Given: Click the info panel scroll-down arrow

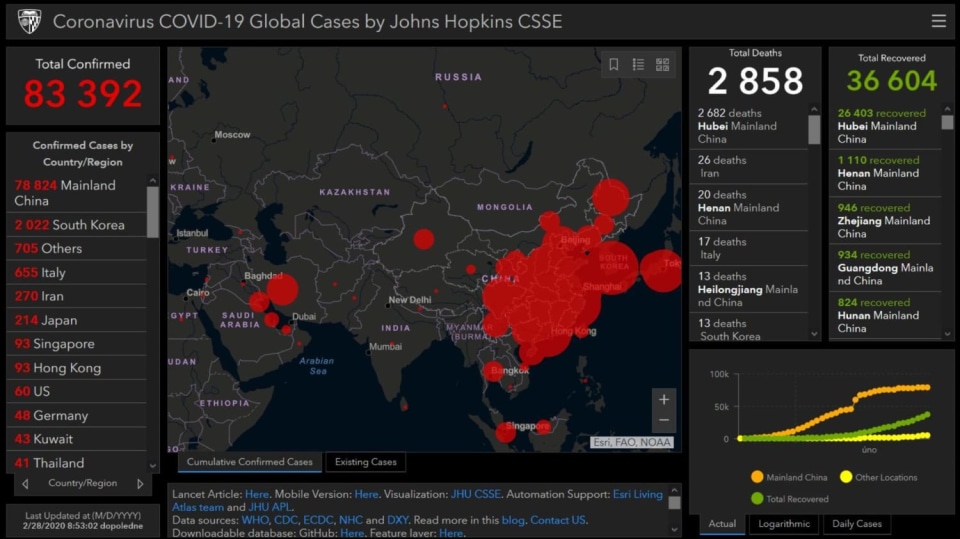Looking at the screenshot, I should (x=674, y=530).
